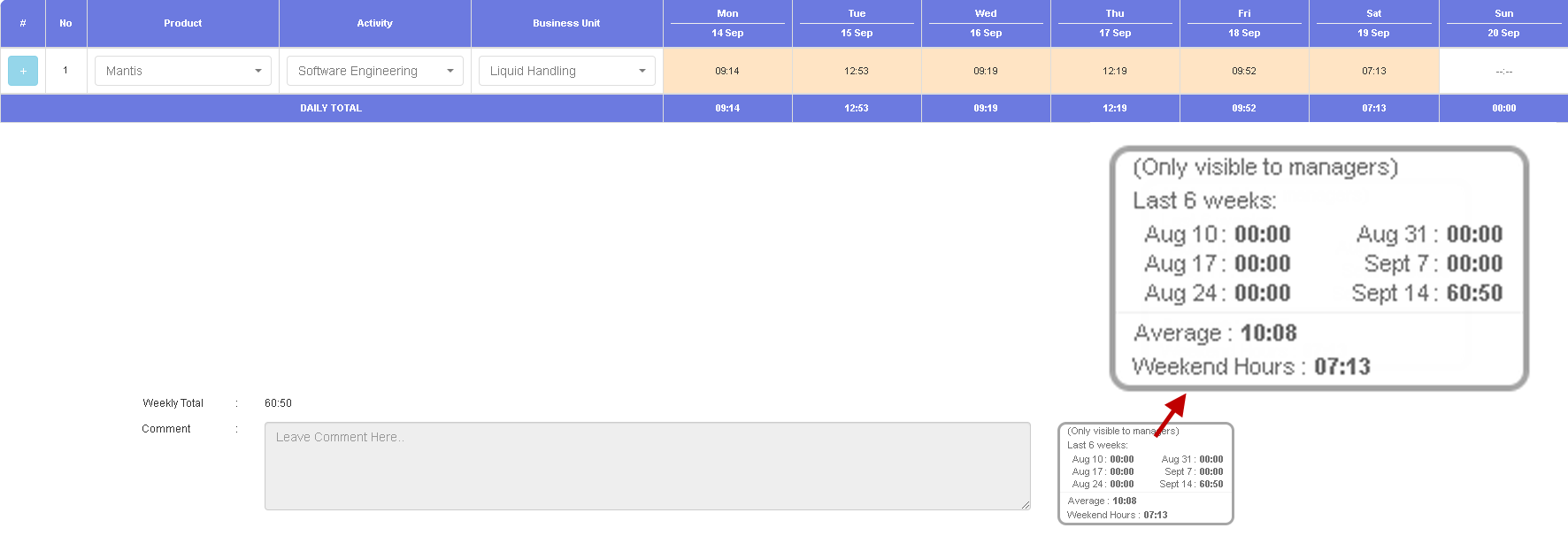The height and width of the screenshot is (551, 1568).
Task: Click Monday 14 Sep time cell
Action: [x=727, y=71]
